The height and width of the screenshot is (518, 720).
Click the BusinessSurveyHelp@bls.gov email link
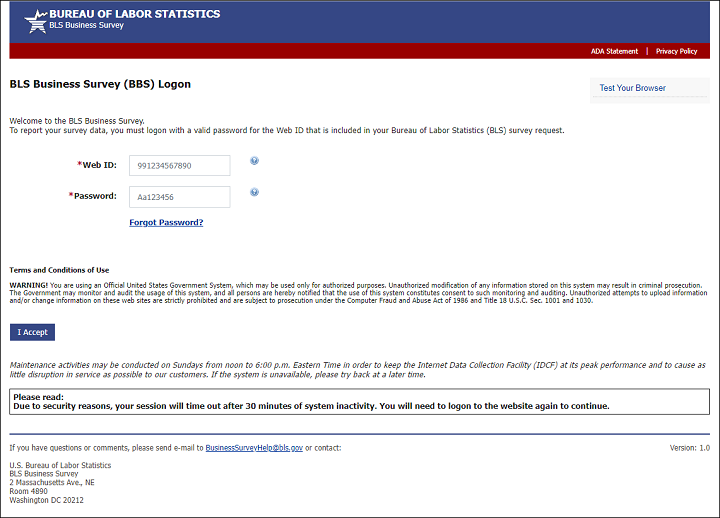(254, 448)
